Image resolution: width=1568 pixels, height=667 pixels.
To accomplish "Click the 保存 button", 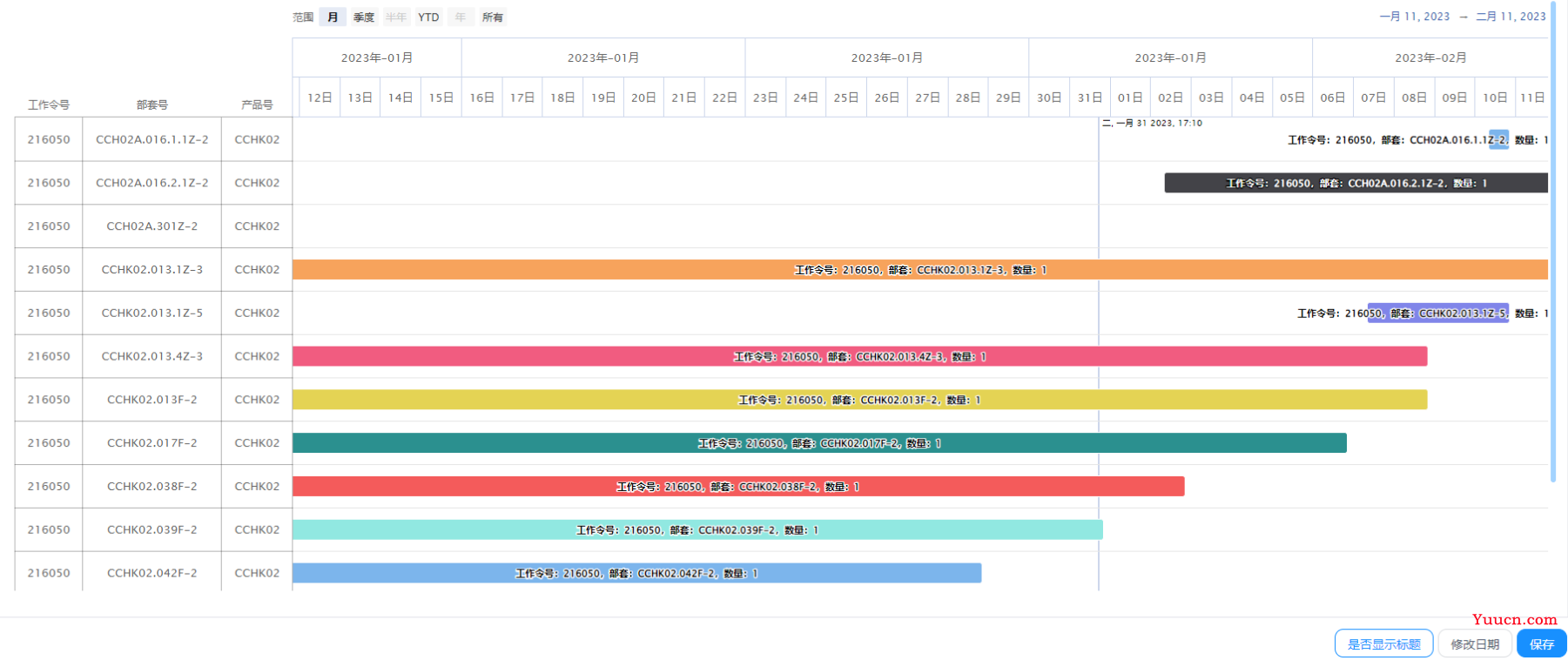I will (1542, 643).
